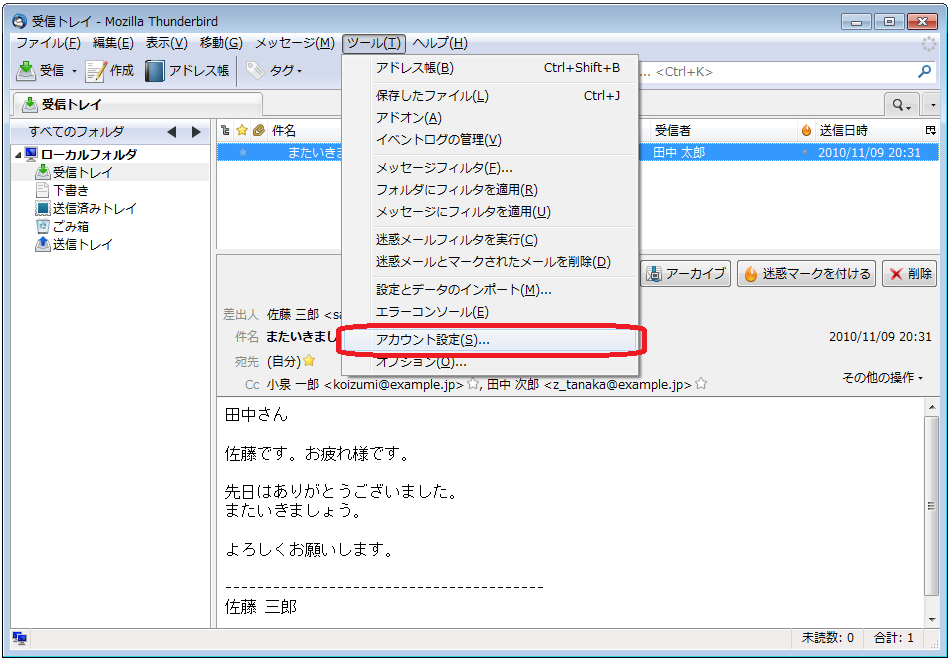Select the 受信トレイ tab
This screenshot has height=661, width=950.
coord(136,104)
